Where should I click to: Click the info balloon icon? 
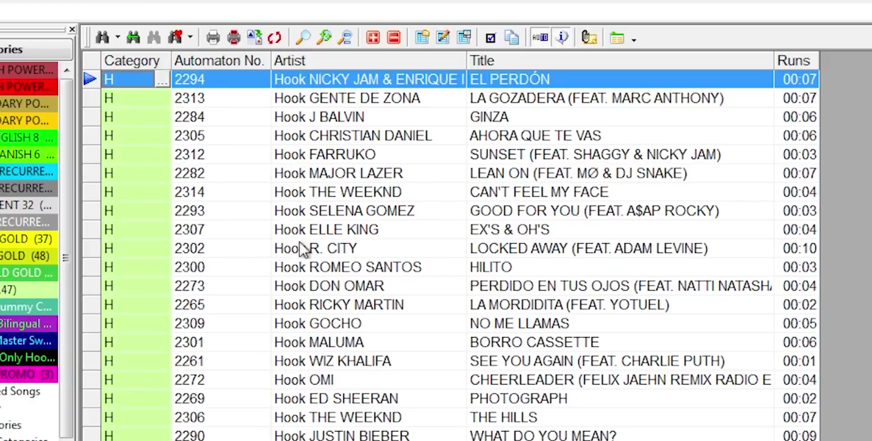[x=562, y=37]
